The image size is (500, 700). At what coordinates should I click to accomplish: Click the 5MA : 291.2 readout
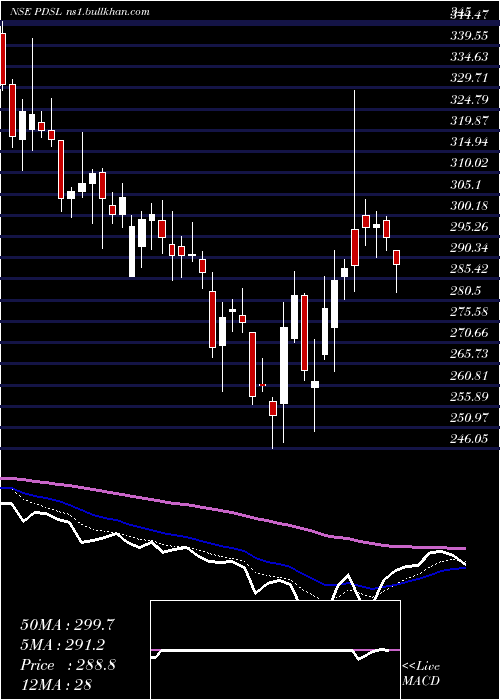(63, 645)
